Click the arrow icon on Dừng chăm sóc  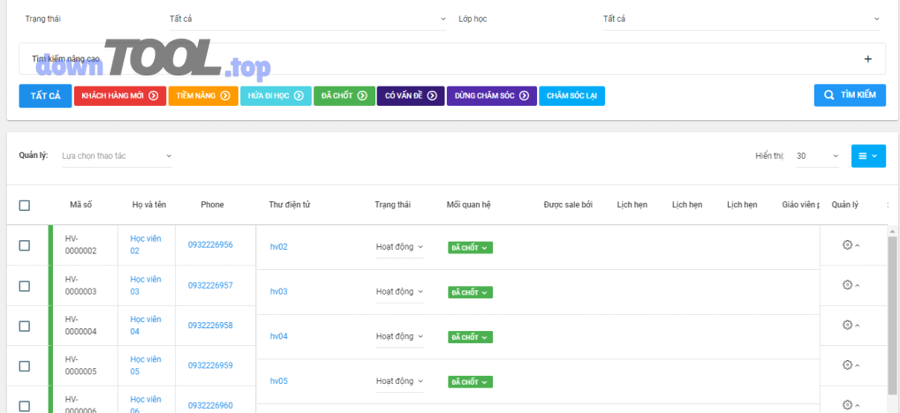(523, 96)
